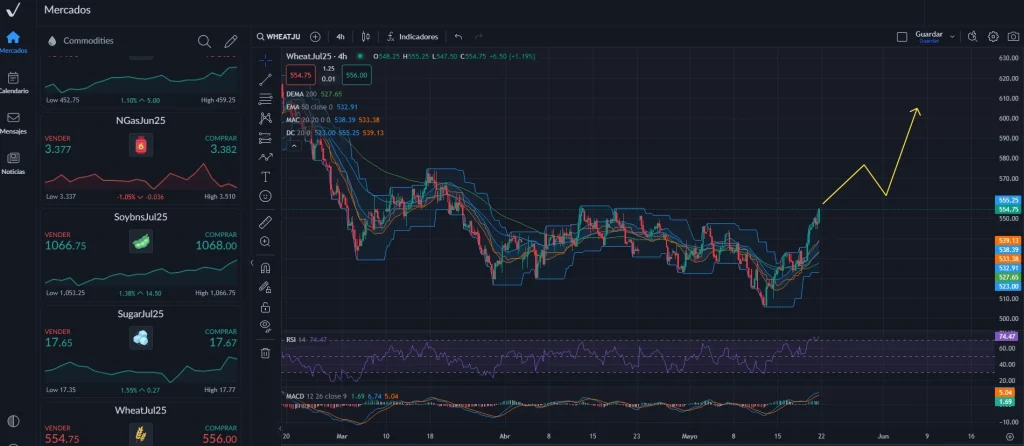The height and width of the screenshot is (446, 1024).
Task: Collapse the indicator legend with chevron
Action: 294,146
